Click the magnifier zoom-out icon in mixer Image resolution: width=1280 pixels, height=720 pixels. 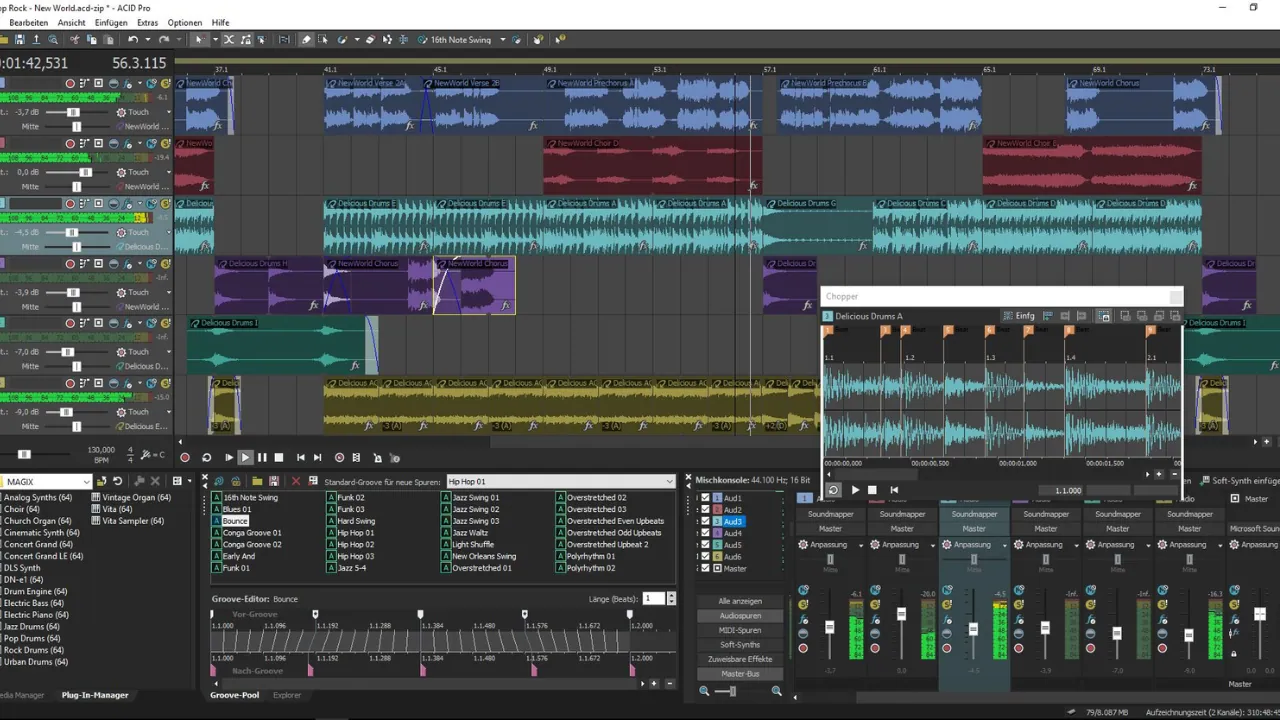coord(704,691)
